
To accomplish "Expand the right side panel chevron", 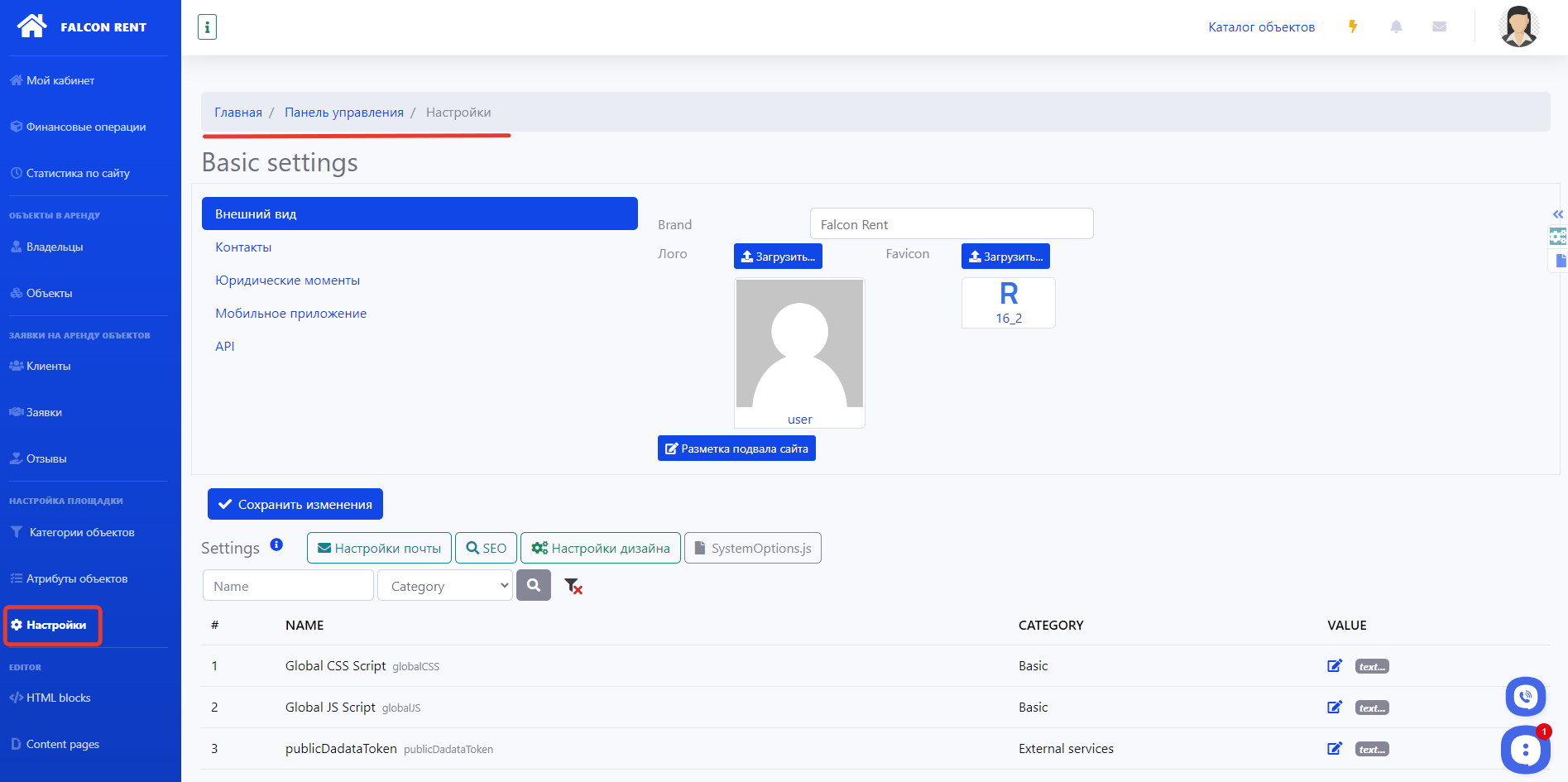I will click(x=1558, y=214).
